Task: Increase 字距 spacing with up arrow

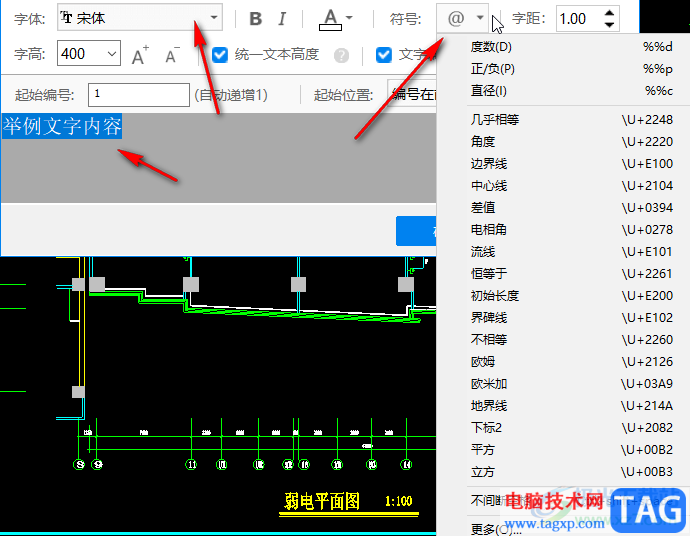Action: tap(609, 13)
